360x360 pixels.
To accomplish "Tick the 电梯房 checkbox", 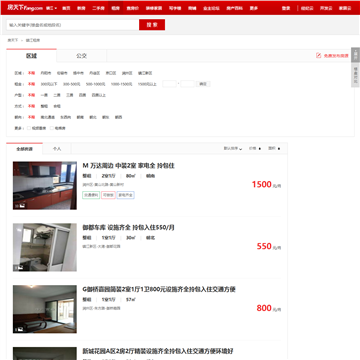I will [x=52, y=128].
